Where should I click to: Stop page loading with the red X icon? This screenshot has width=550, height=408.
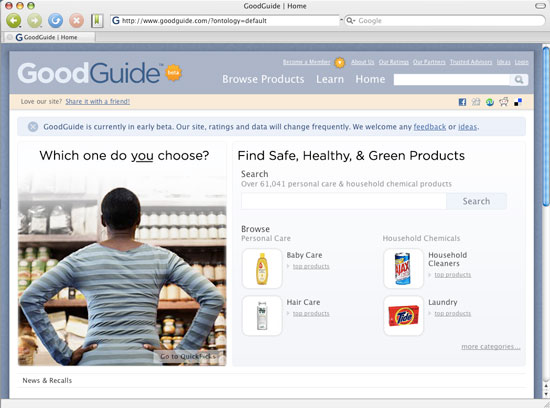pyautogui.click(x=76, y=21)
